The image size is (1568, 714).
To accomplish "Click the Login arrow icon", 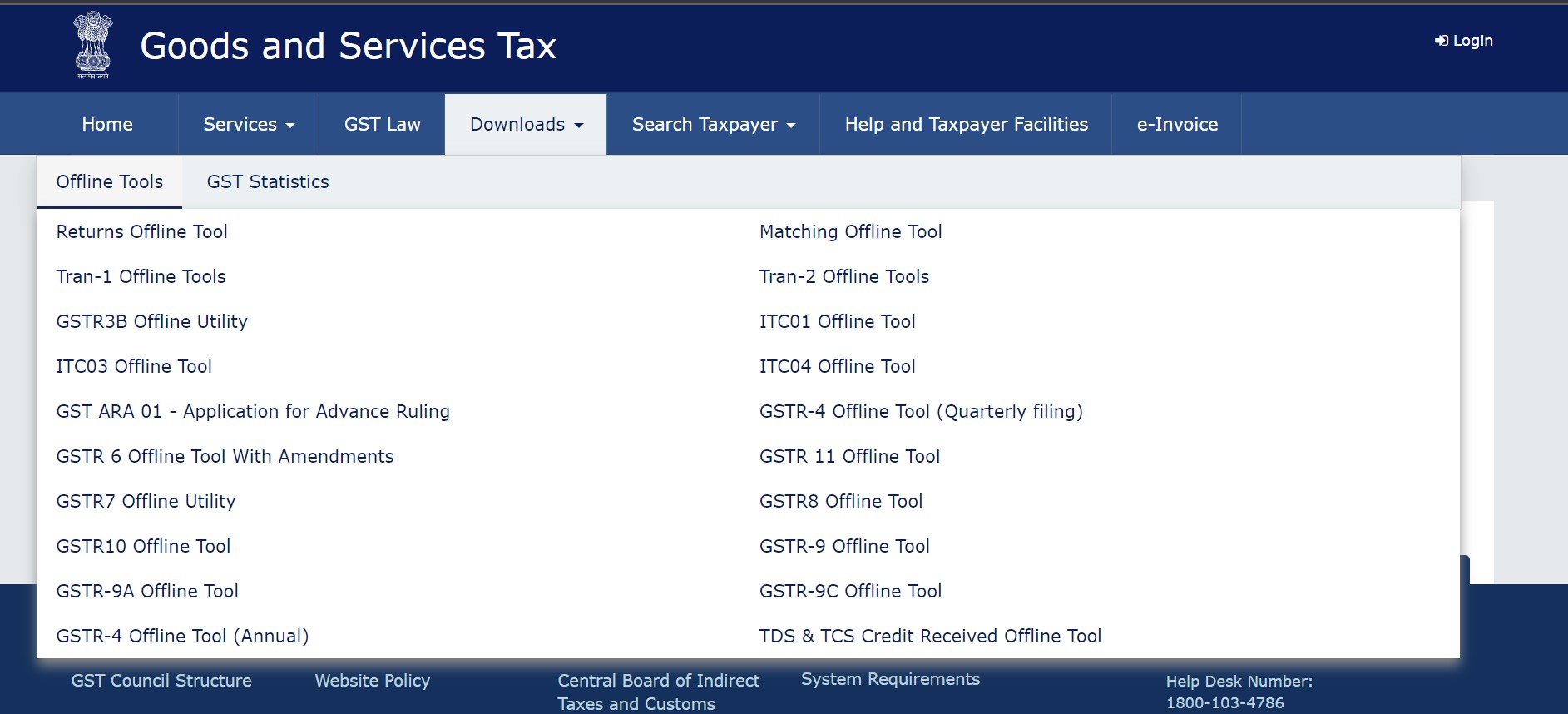I will (x=1442, y=41).
